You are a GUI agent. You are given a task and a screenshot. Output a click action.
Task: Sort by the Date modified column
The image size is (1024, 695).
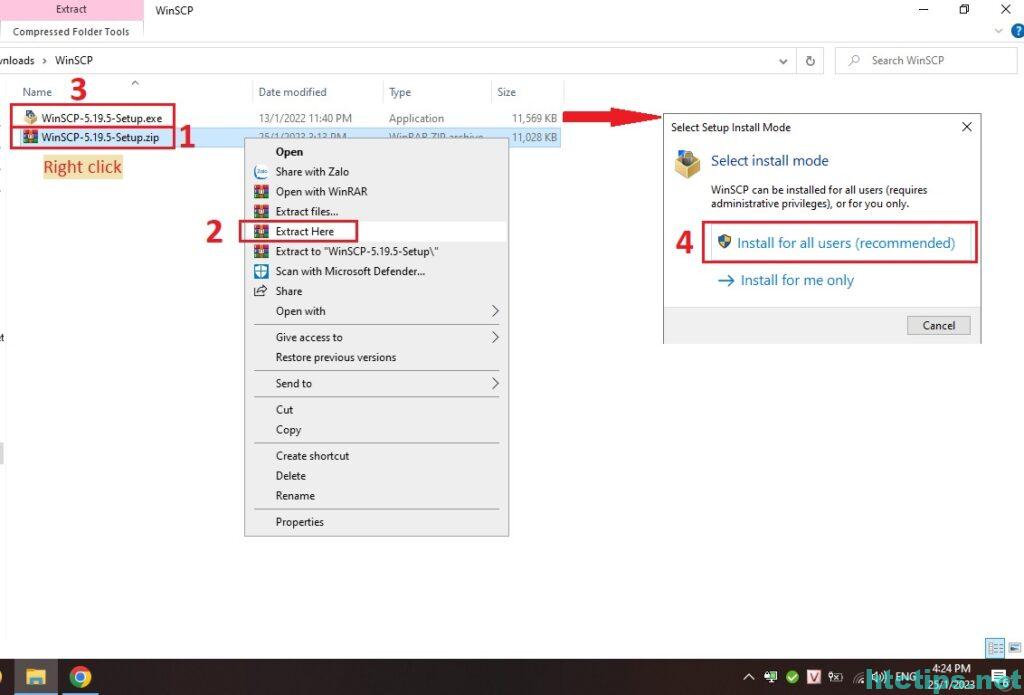292,92
